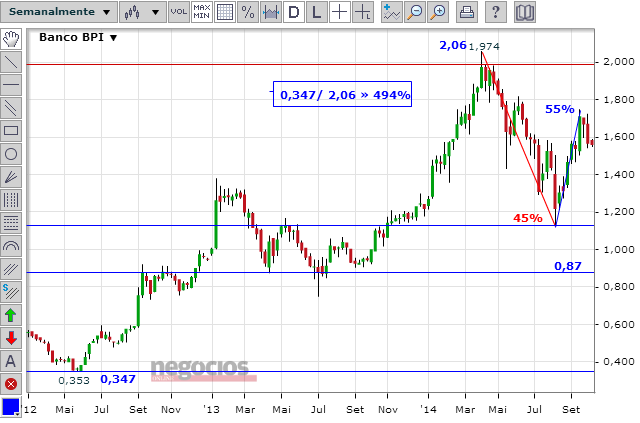This screenshot has height=423, width=640.
Task: Switch to percentage scale with % button
Action: [x=248, y=12]
